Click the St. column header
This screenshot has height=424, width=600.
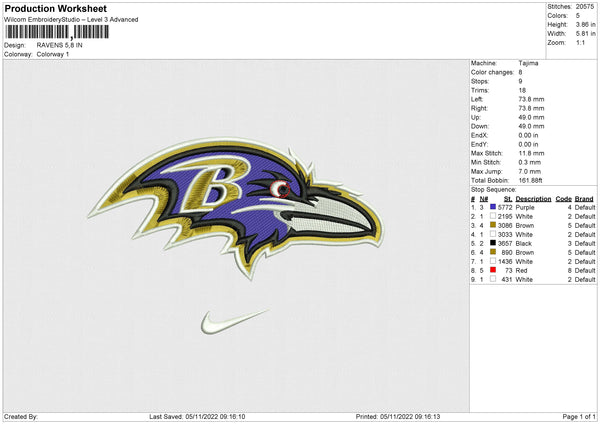(x=508, y=199)
